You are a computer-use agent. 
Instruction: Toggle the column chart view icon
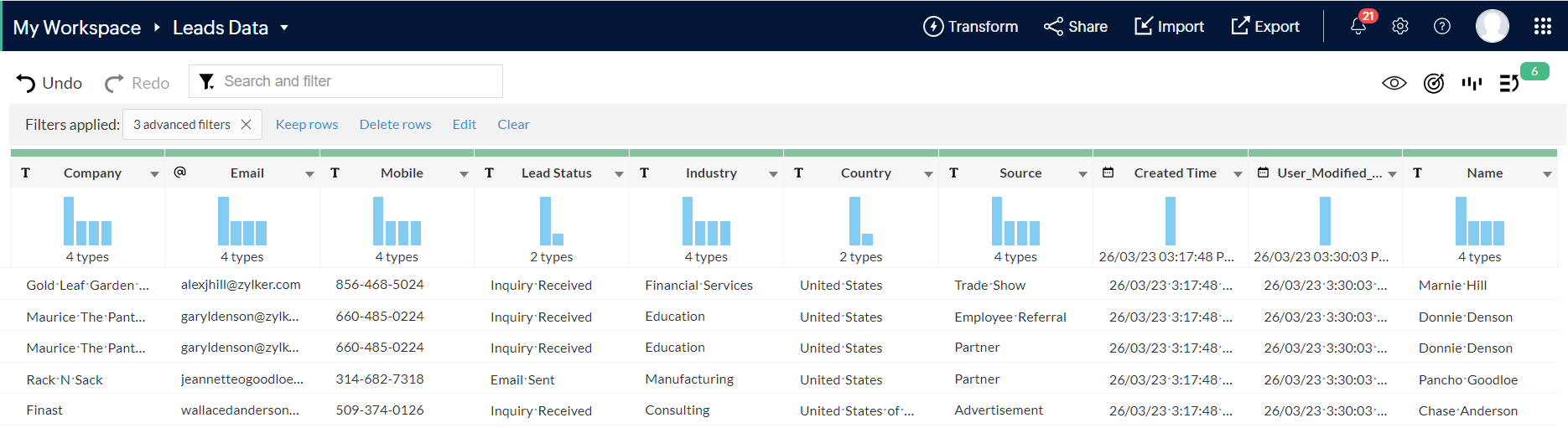(1472, 83)
